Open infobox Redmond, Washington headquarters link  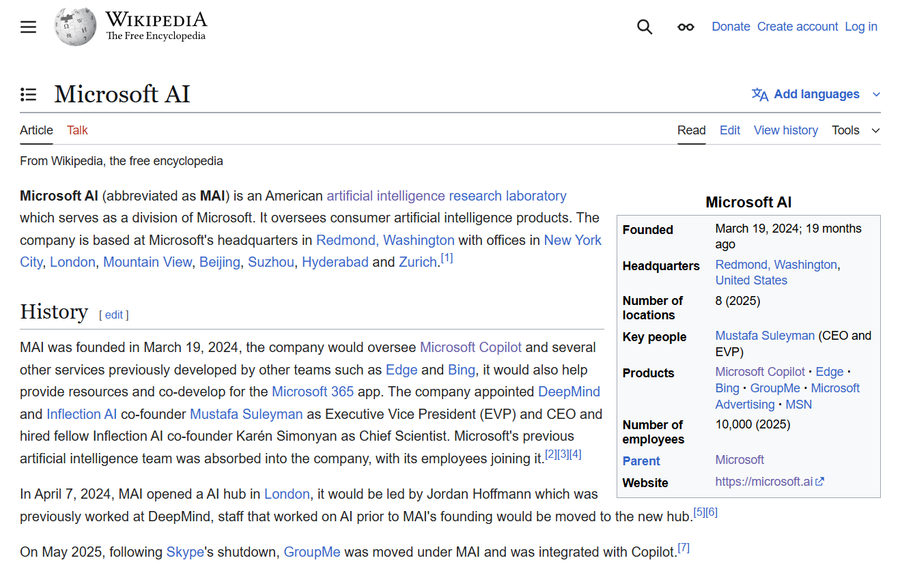(776, 265)
